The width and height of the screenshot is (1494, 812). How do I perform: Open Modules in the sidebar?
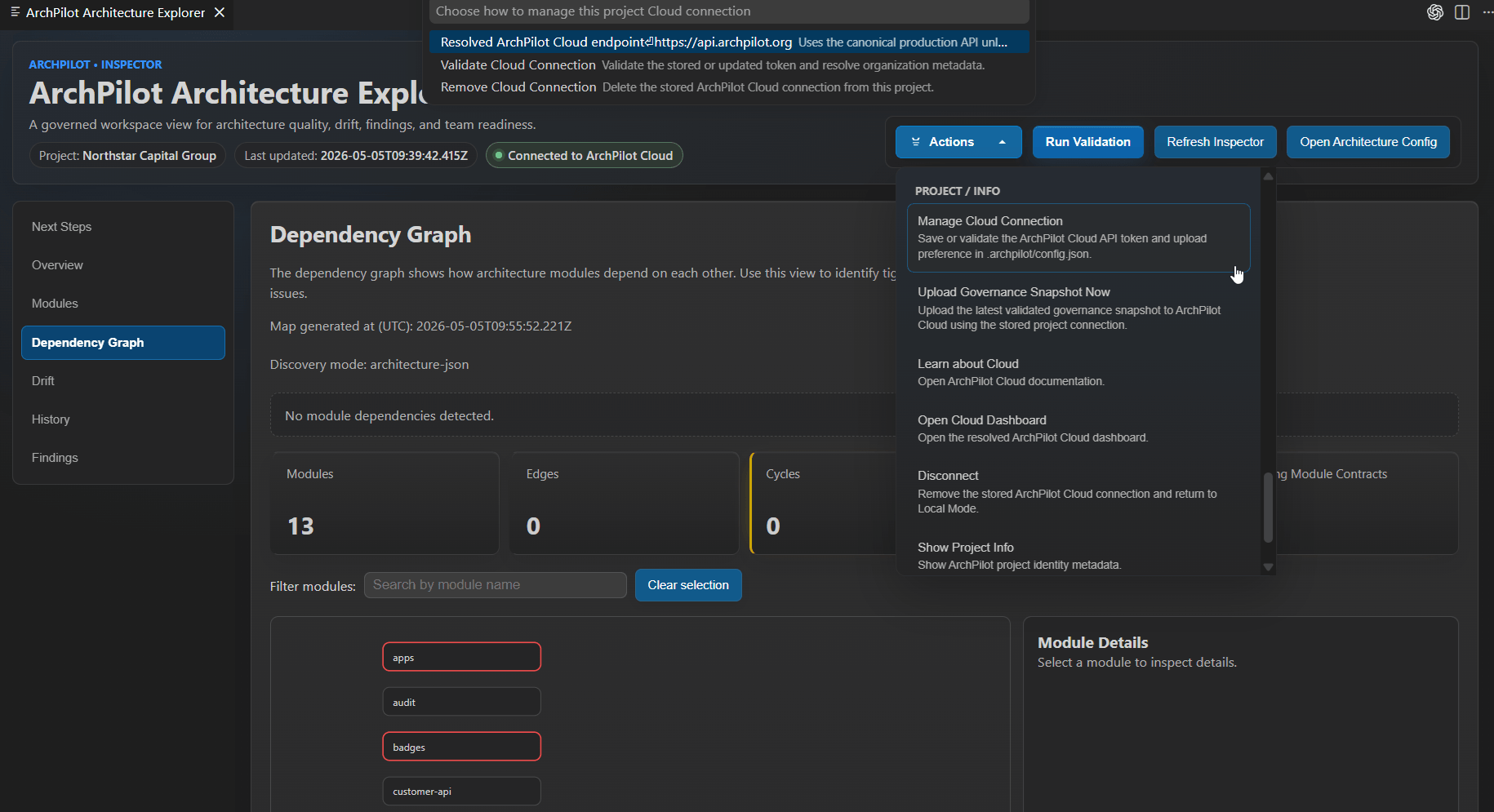[123, 304]
